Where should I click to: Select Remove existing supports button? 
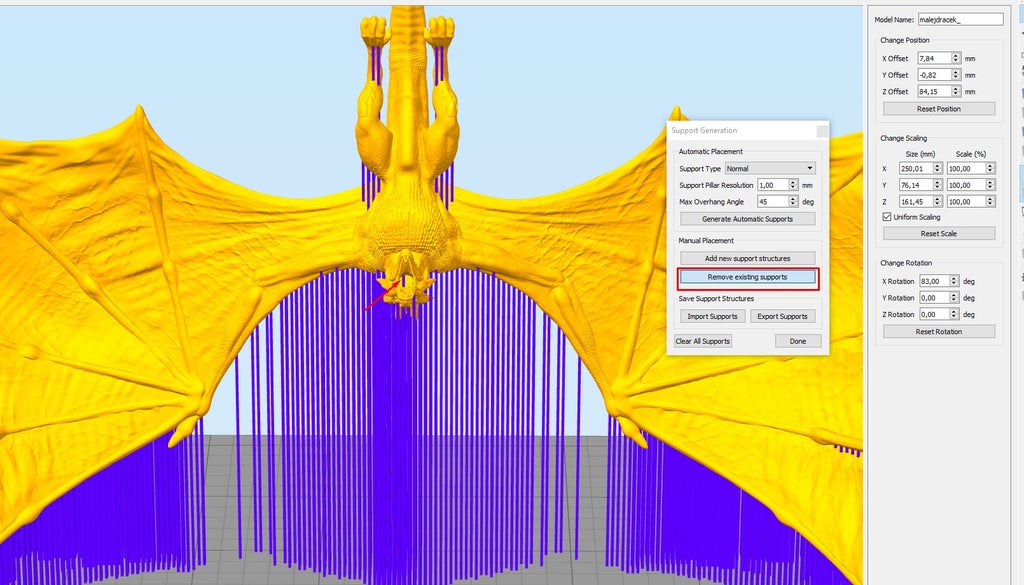pos(748,277)
